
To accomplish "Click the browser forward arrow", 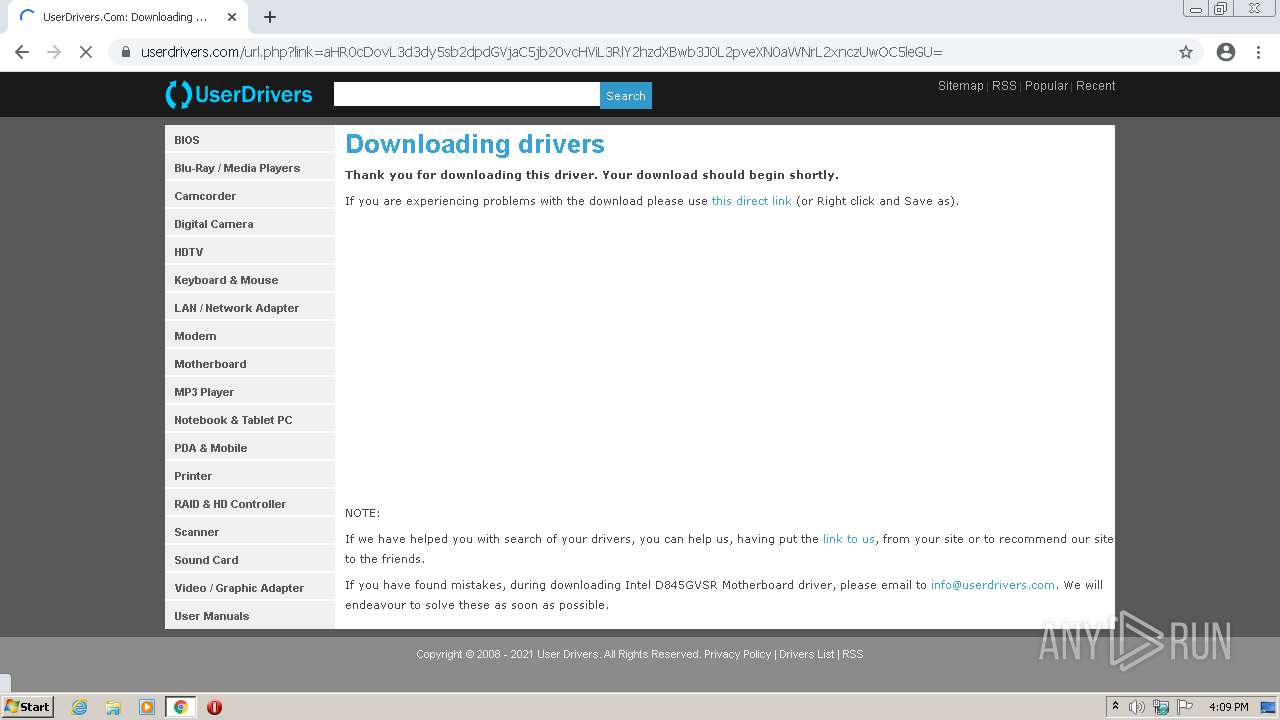I will click(54, 52).
